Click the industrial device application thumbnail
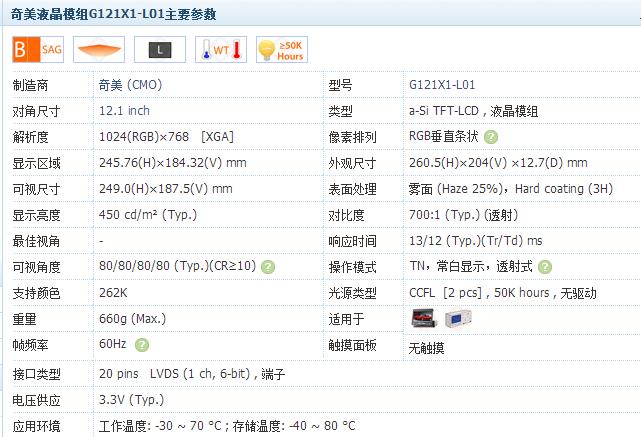This screenshot has width=641, height=437. [458, 318]
